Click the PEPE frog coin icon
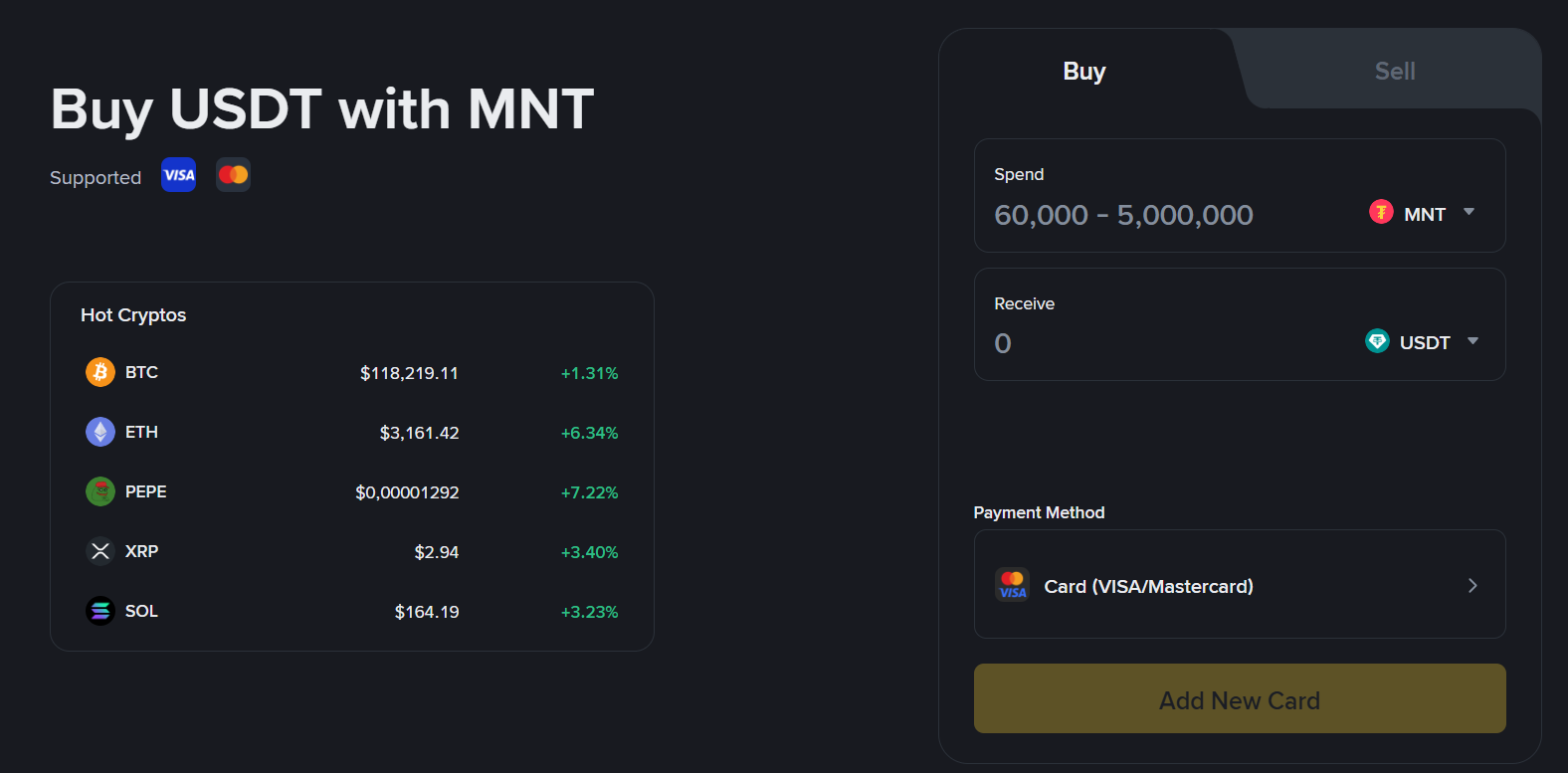This screenshot has height=773, width=1568. coord(100,491)
